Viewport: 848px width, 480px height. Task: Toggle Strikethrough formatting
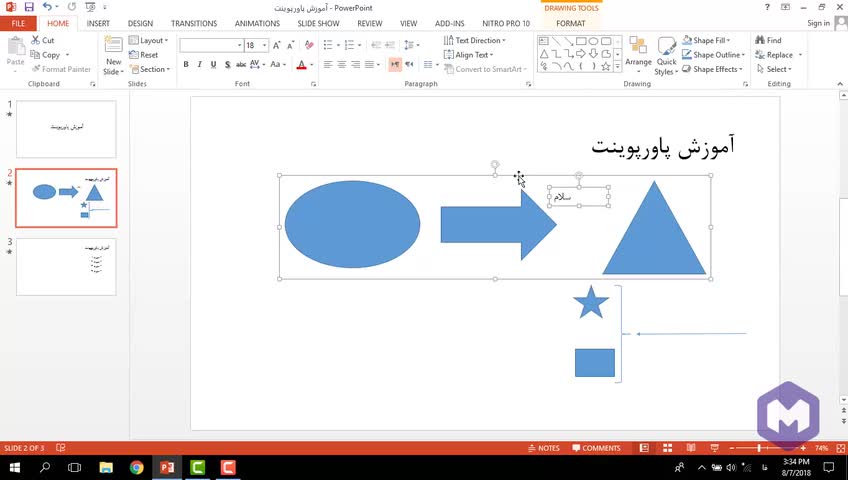coord(241,64)
